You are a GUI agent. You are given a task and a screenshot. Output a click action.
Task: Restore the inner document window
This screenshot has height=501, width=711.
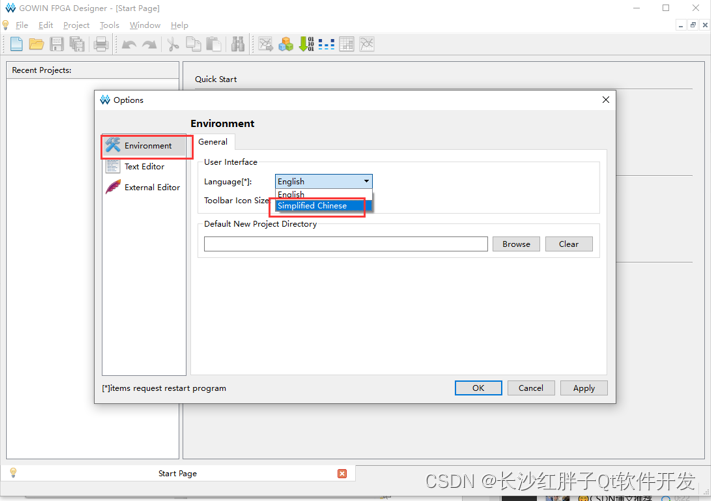(693, 25)
